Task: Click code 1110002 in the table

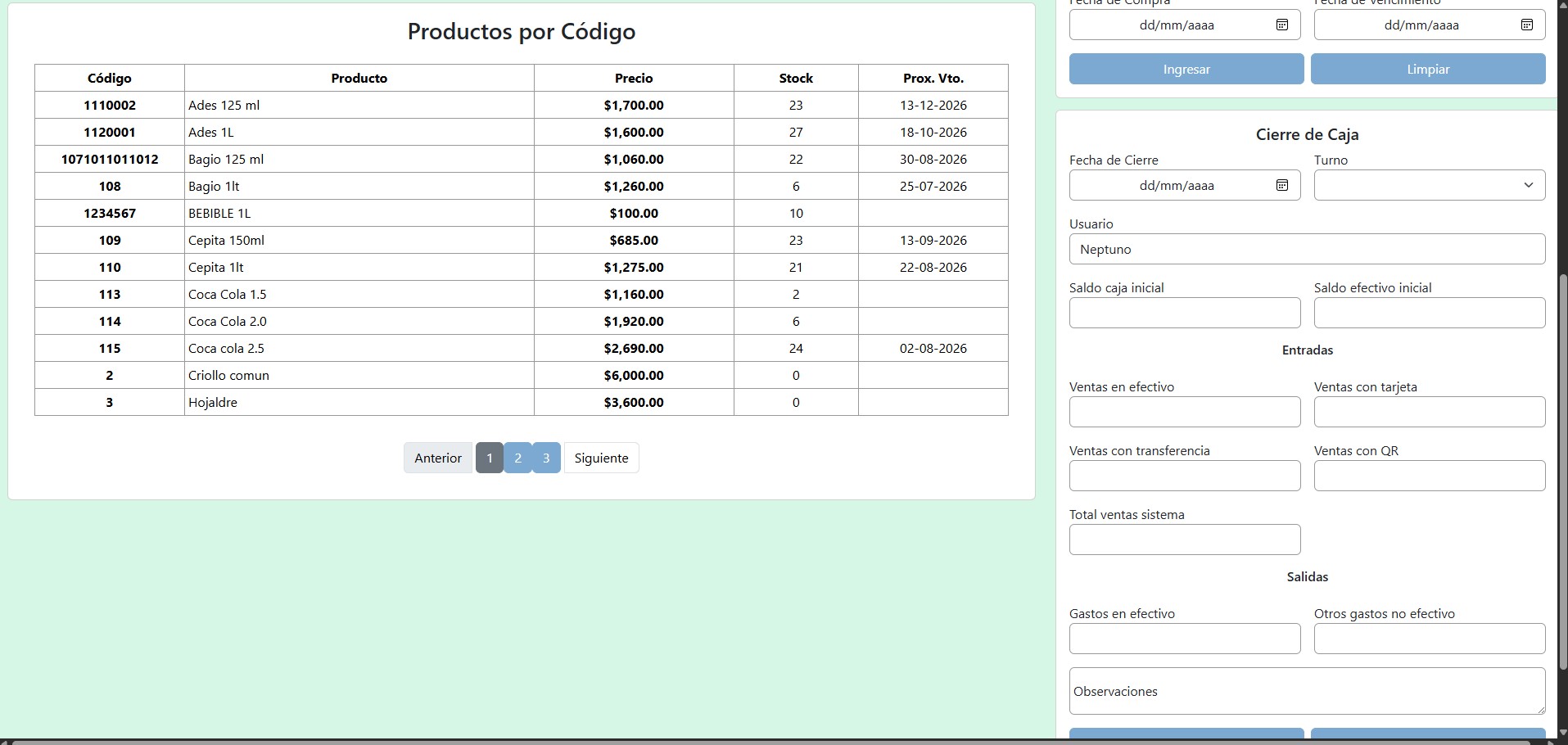Action: click(110, 105)
